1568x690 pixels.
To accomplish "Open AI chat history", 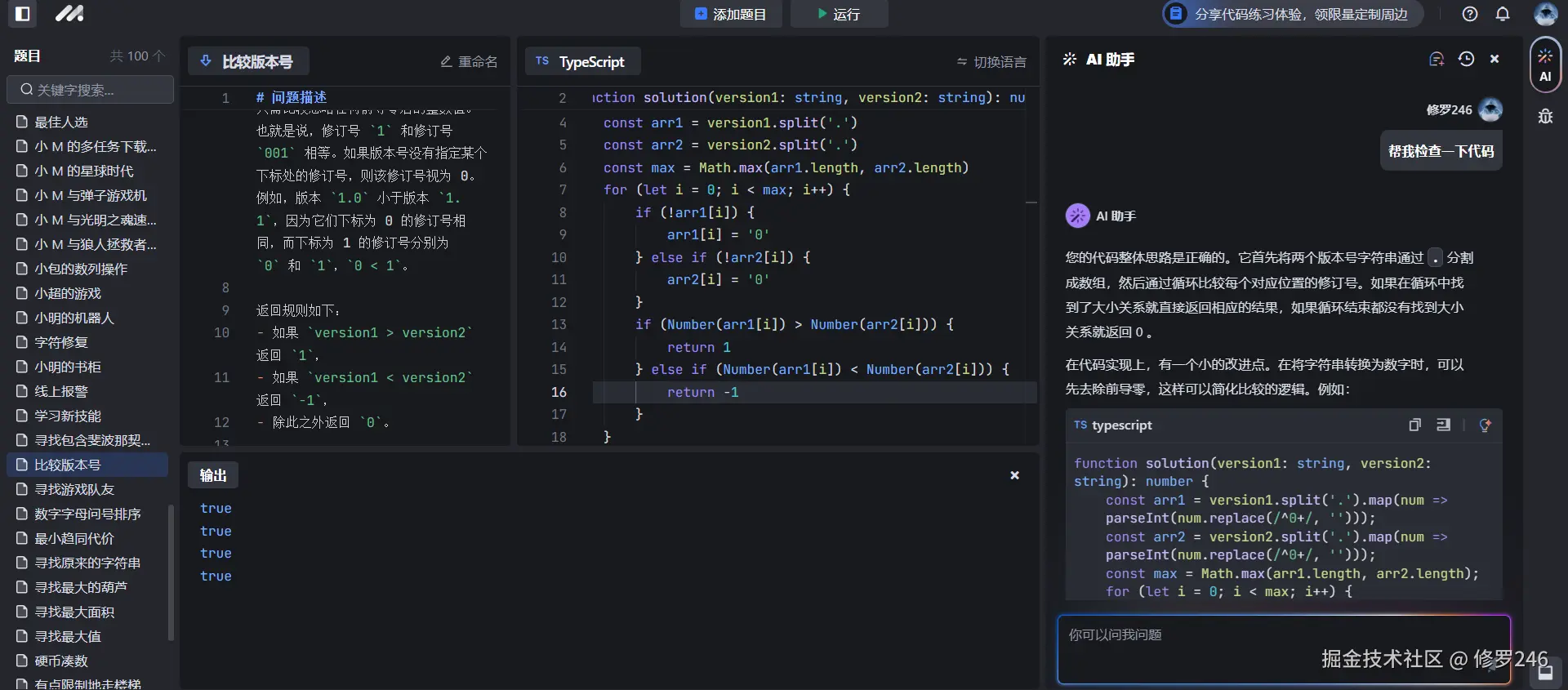I will (1466, 60).
